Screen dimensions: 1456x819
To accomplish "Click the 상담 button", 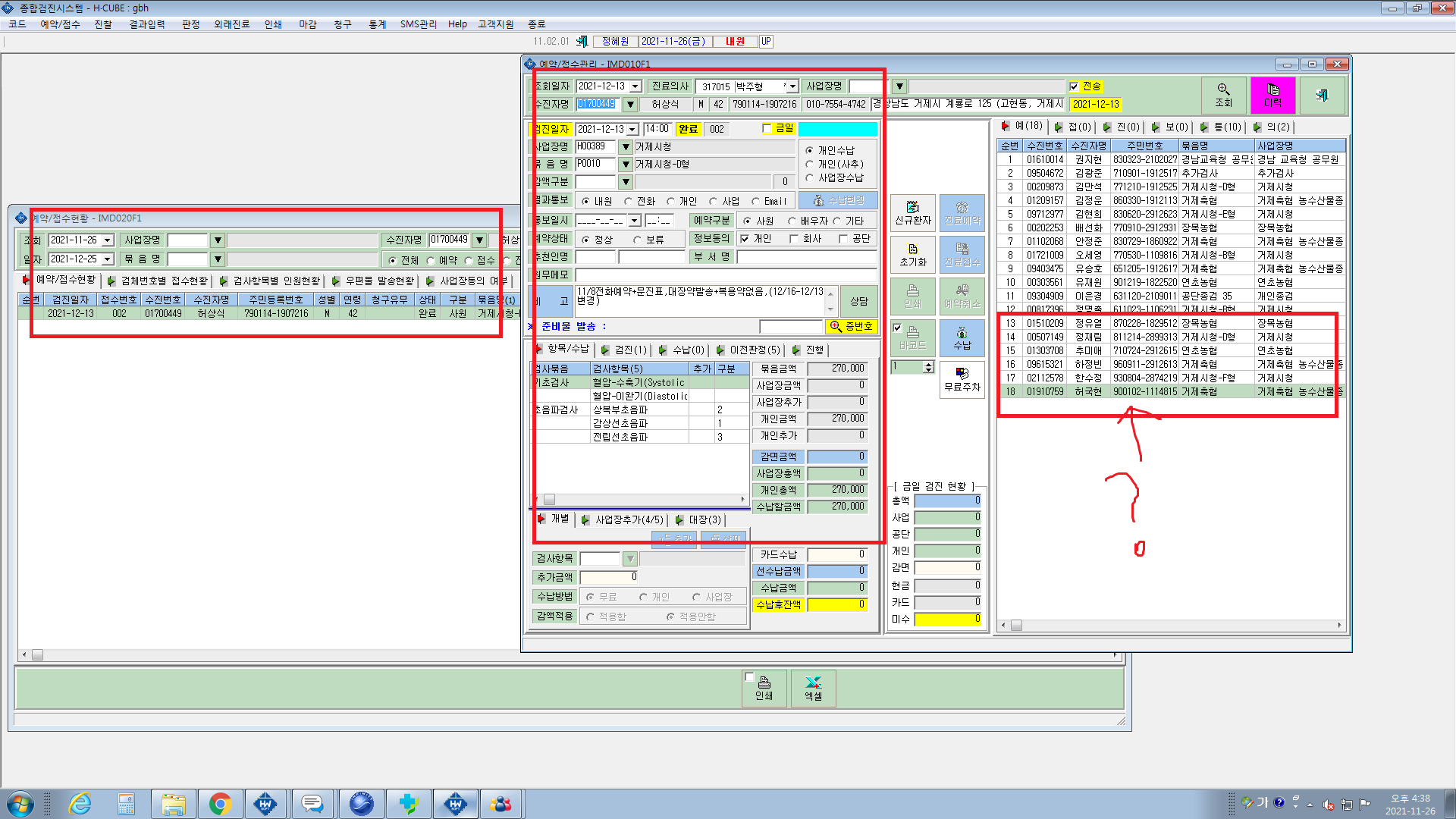I will click(858, 301).
